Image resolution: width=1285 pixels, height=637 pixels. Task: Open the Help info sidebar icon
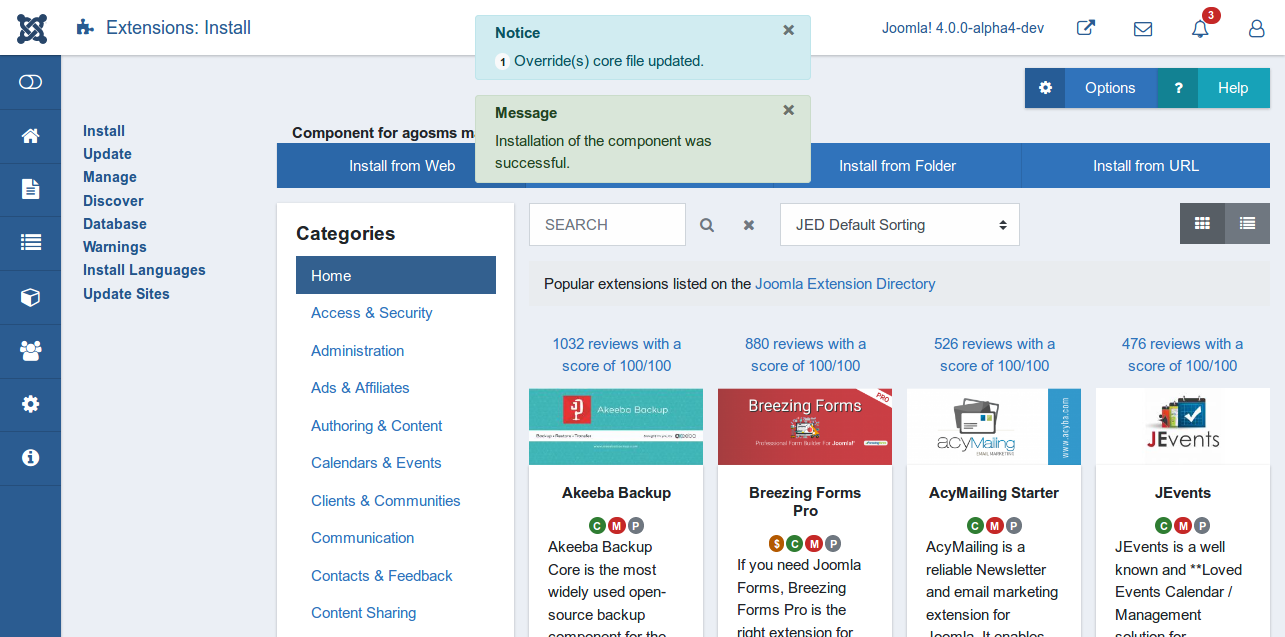click(x=30, y=458)
